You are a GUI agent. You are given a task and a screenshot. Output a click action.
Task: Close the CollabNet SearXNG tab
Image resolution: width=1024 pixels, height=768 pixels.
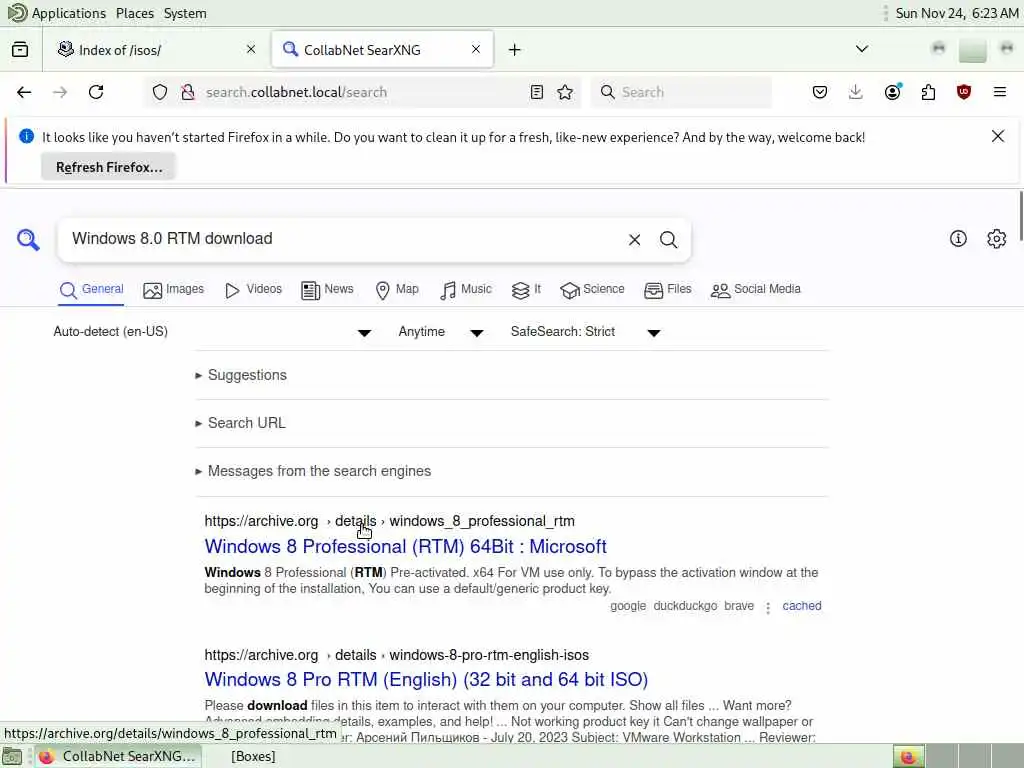coord(476,50)
